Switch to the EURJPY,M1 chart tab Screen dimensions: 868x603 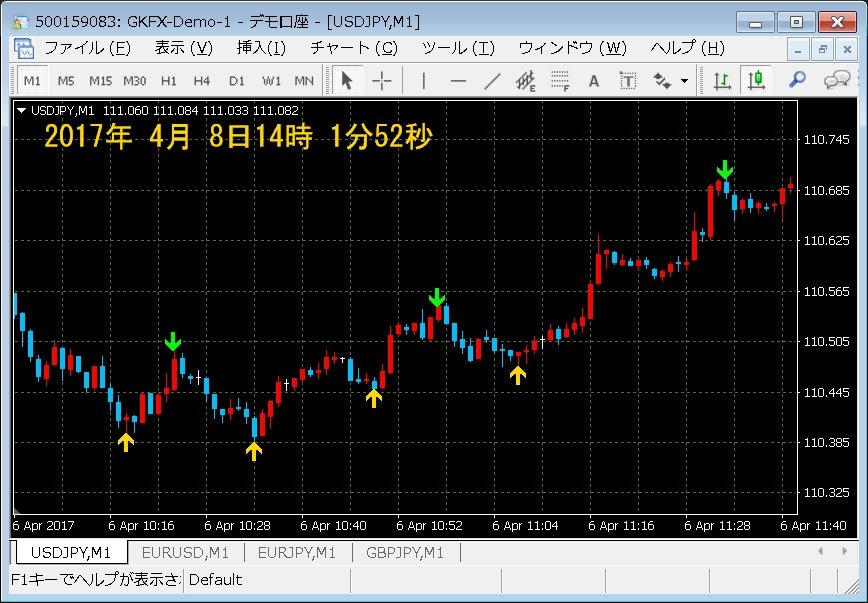point(297,553)
